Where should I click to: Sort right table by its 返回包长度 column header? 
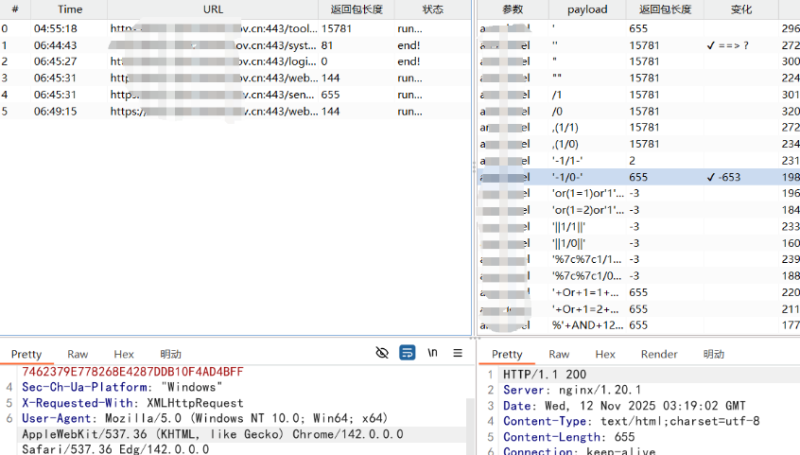(665, 9)
